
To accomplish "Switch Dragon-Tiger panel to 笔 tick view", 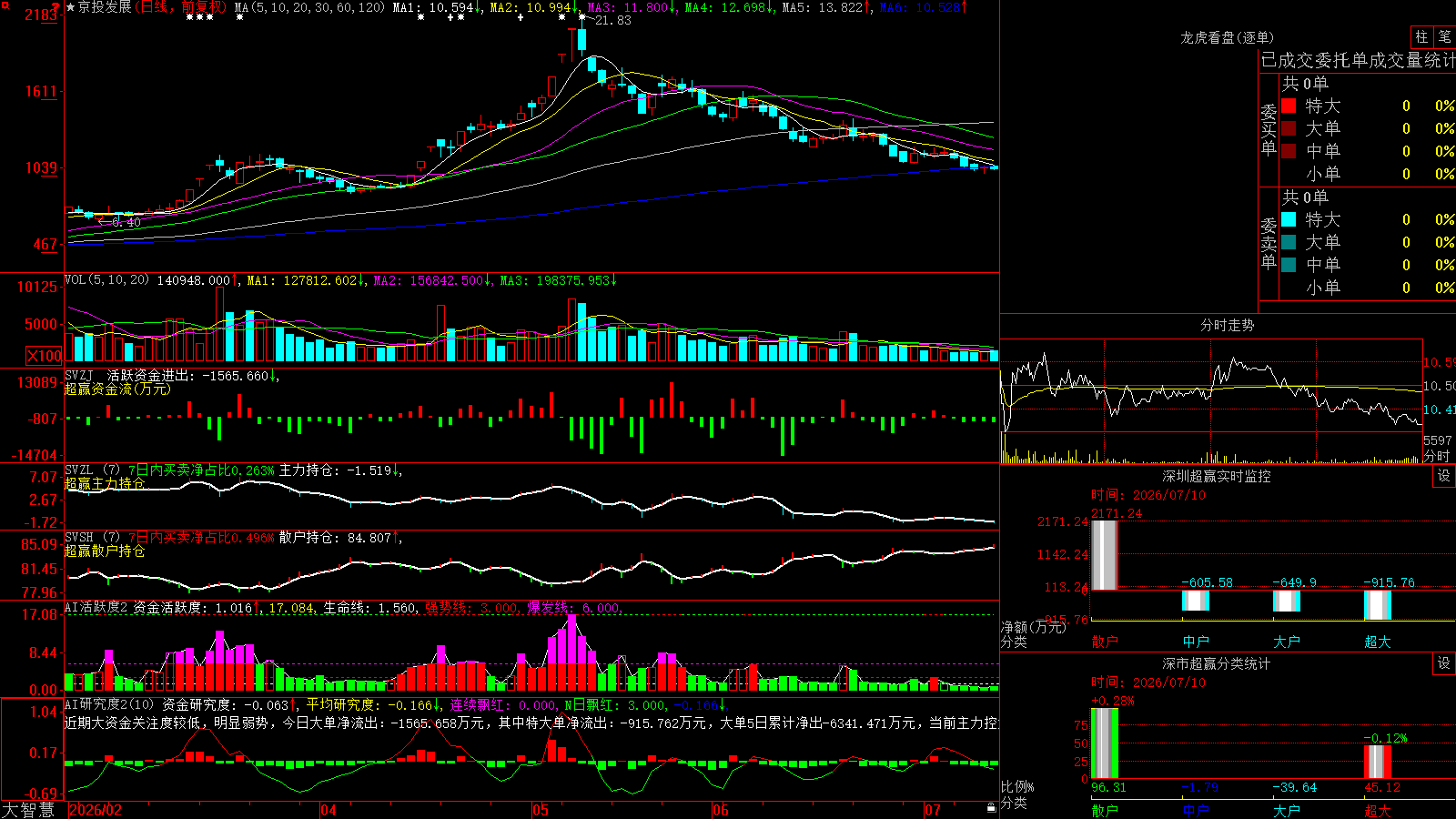I will pos(1445,36).
